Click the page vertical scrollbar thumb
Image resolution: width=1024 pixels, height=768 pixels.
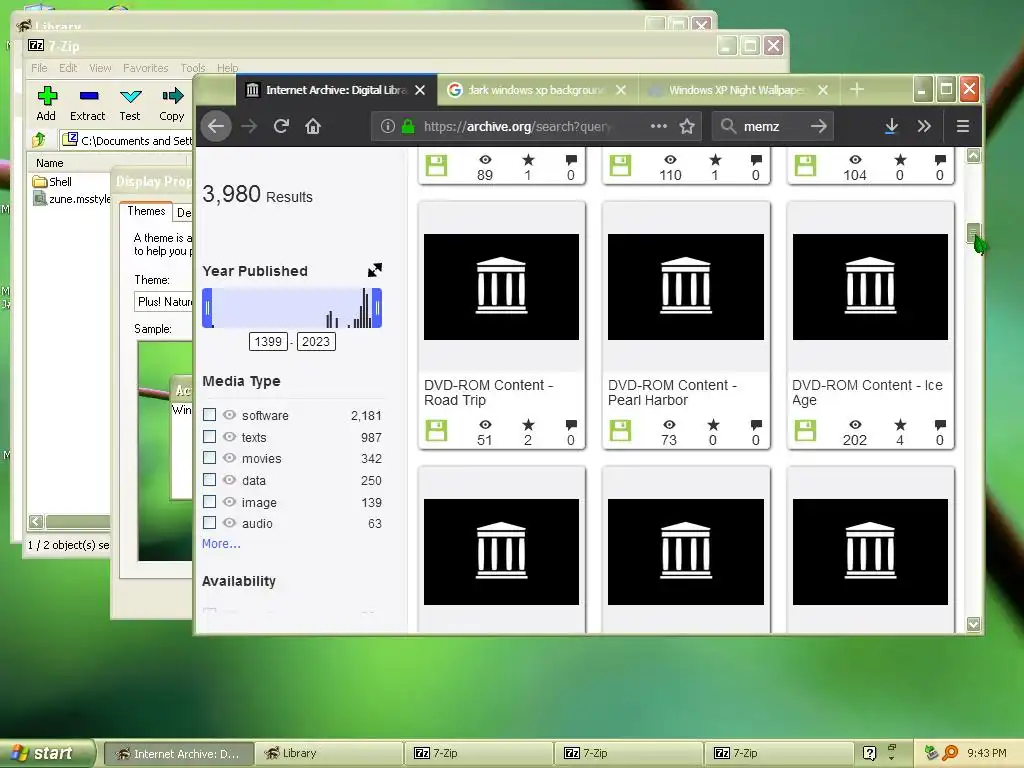[973, 232]
